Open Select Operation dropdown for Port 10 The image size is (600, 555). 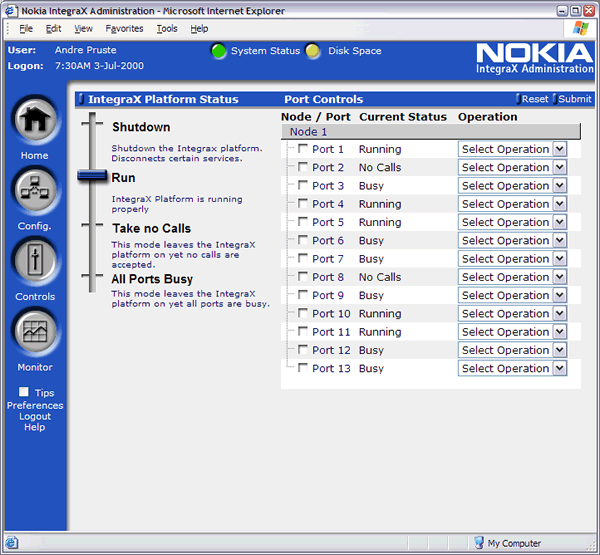click(x=512, y=313)
